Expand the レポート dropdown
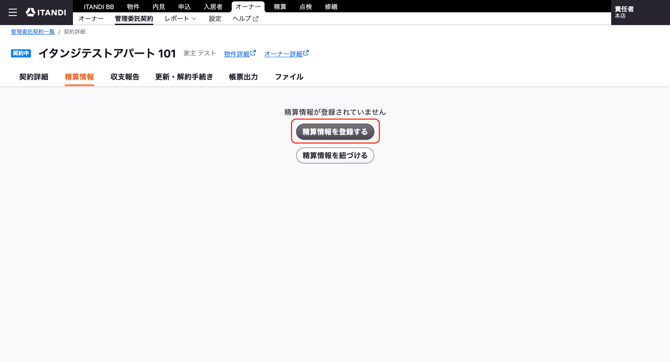 (x=180, y=19)
